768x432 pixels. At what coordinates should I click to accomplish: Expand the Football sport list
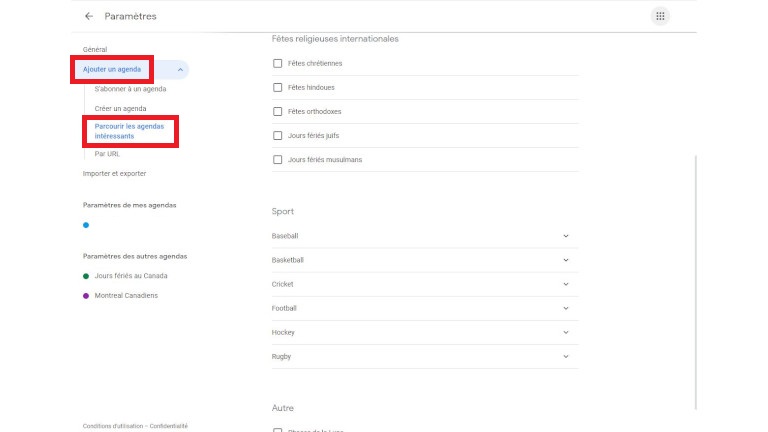coord(425,308)
